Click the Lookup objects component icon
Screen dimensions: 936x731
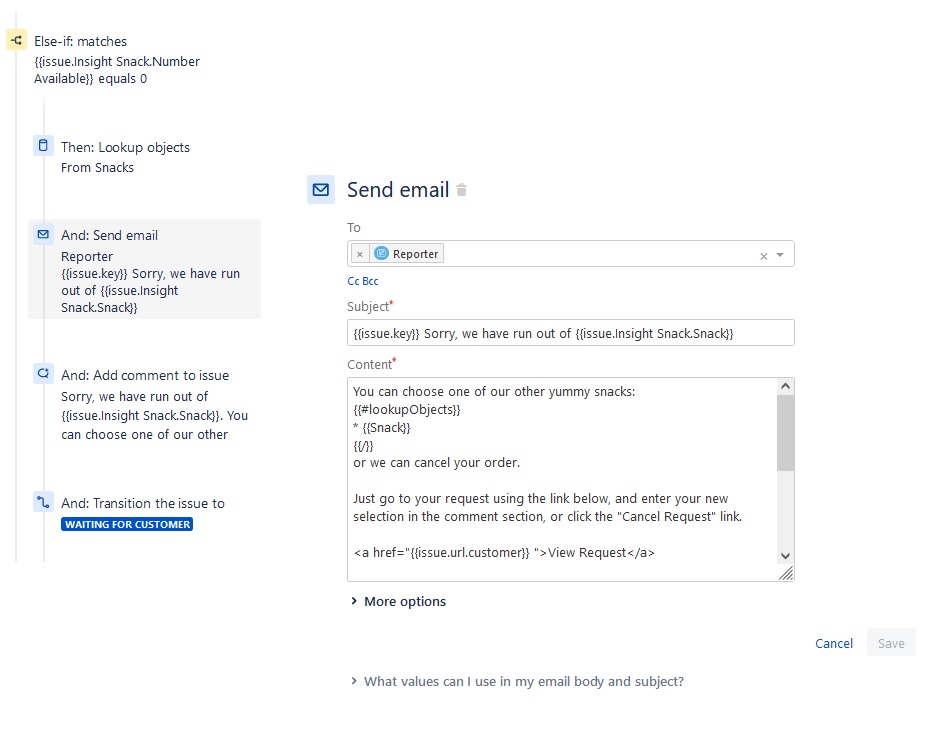(43, 145)
